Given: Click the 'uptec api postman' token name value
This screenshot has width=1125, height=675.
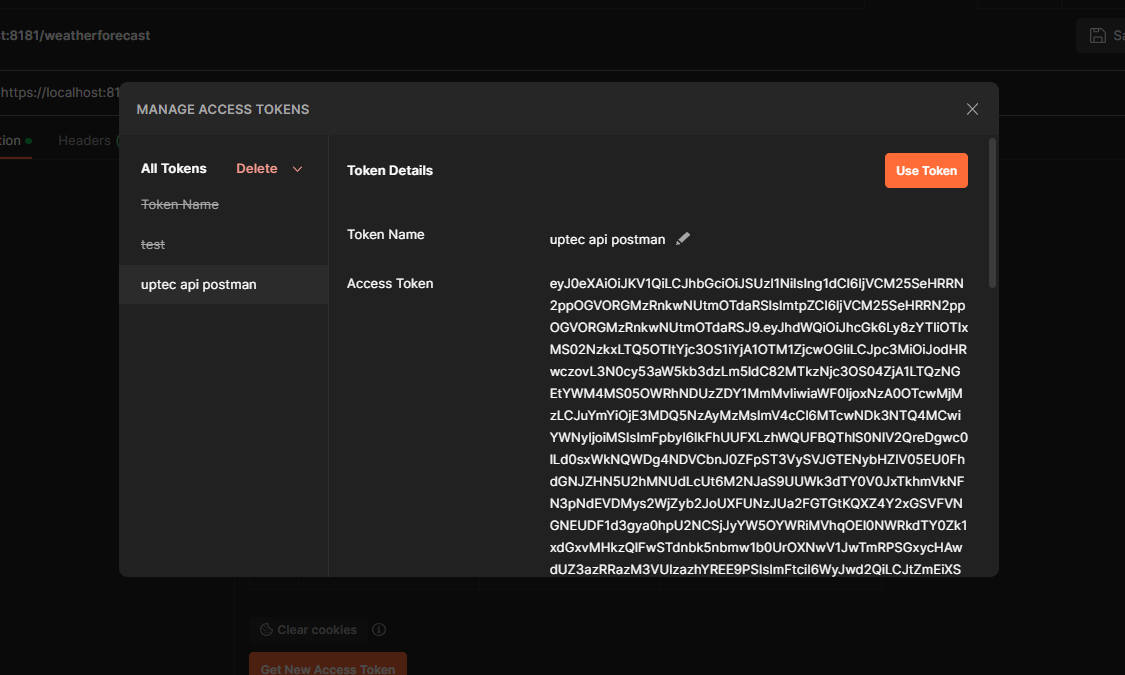Looking at the screenshot, I should pyautogui.click(x=607, y=240).
